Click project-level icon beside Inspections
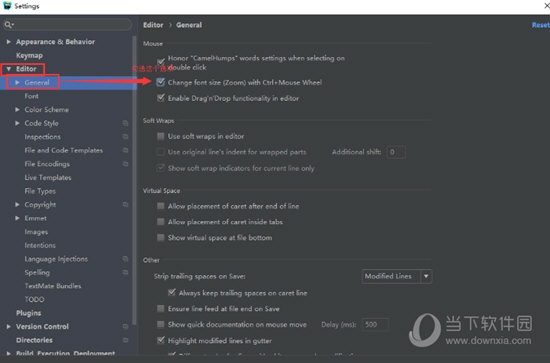Screen dimensions: 550x363 125,137
